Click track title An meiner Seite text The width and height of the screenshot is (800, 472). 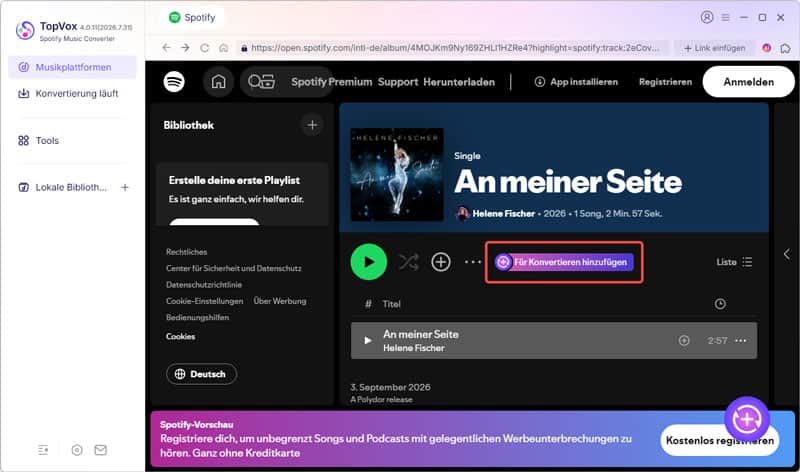click(420, 334)
